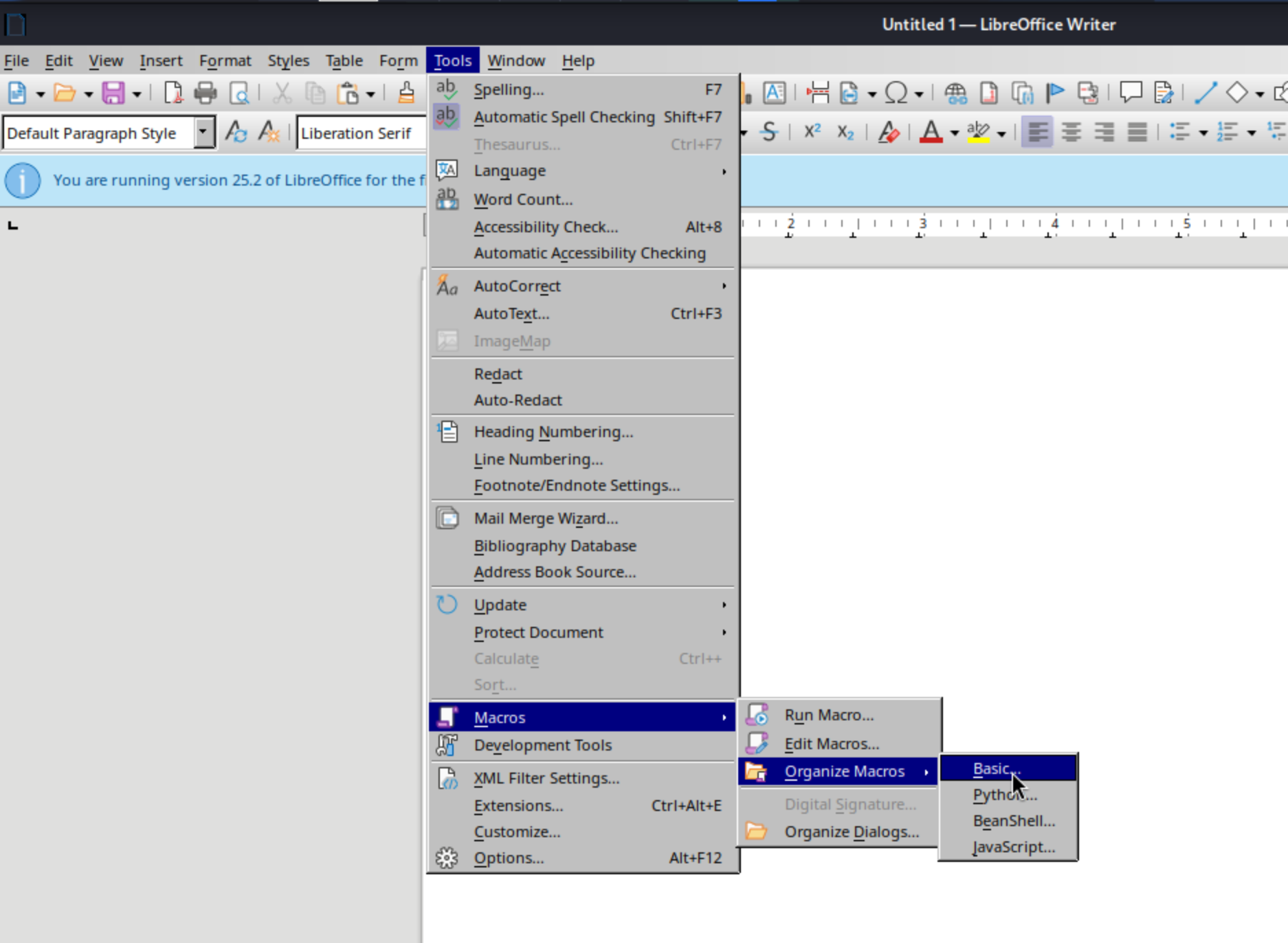Open the Open-file recent dropdown arrow

(88, 94)
